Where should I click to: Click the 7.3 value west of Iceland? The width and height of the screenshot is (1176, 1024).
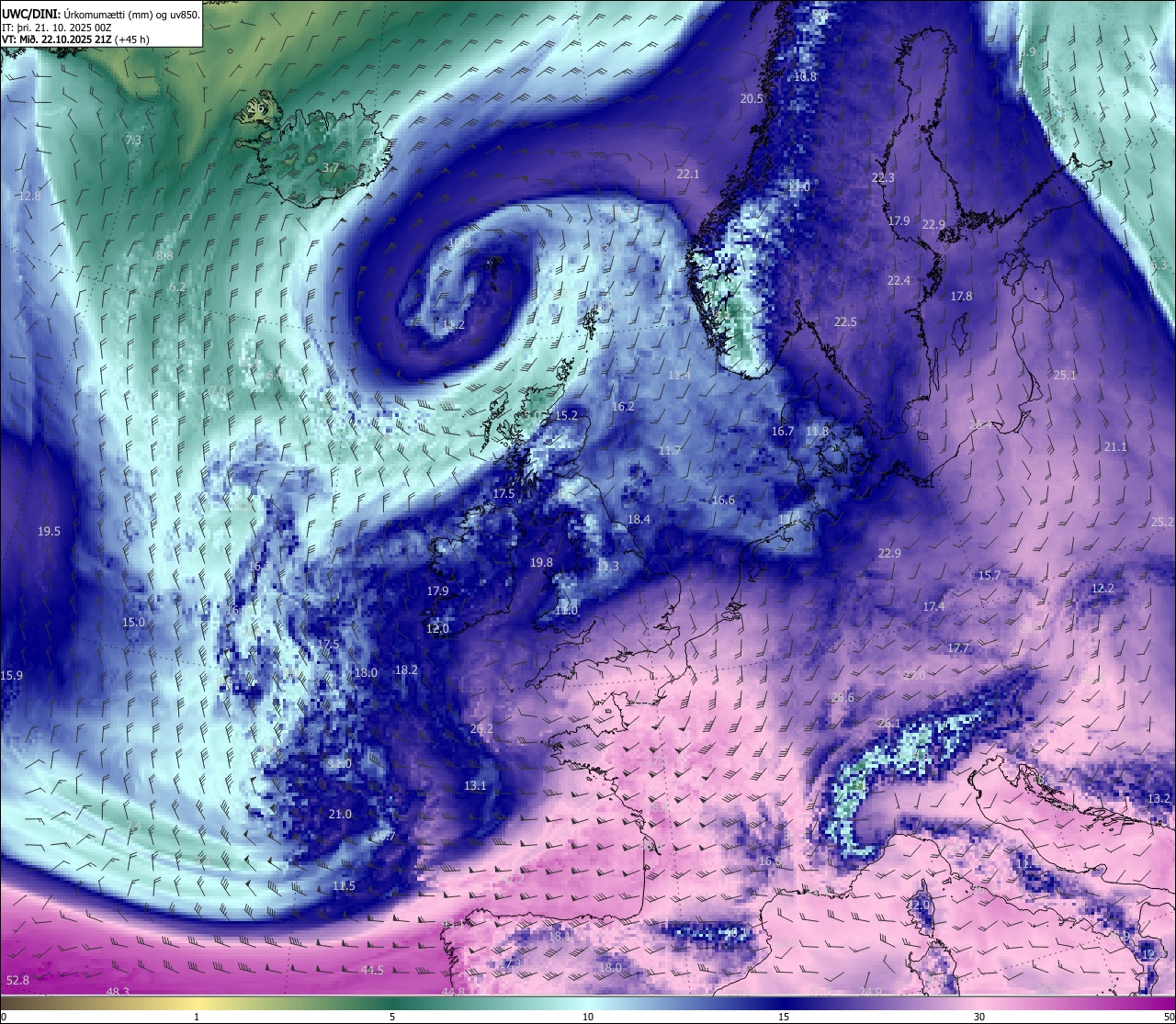(x=133, y=141)
